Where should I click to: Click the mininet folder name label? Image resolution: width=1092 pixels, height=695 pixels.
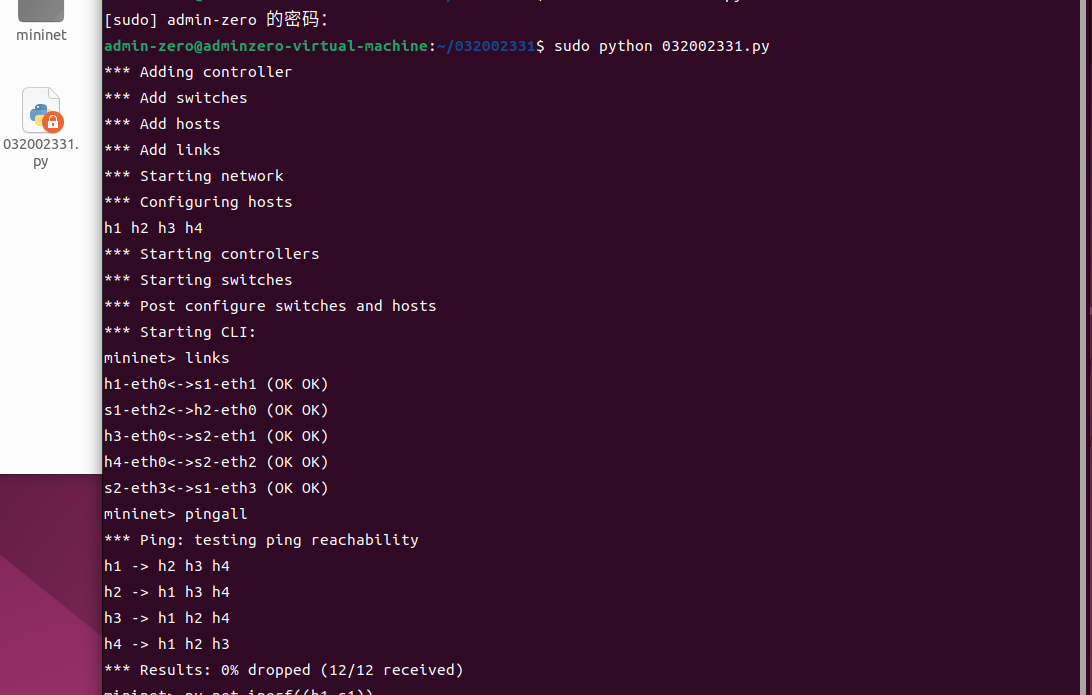(41, 35)
